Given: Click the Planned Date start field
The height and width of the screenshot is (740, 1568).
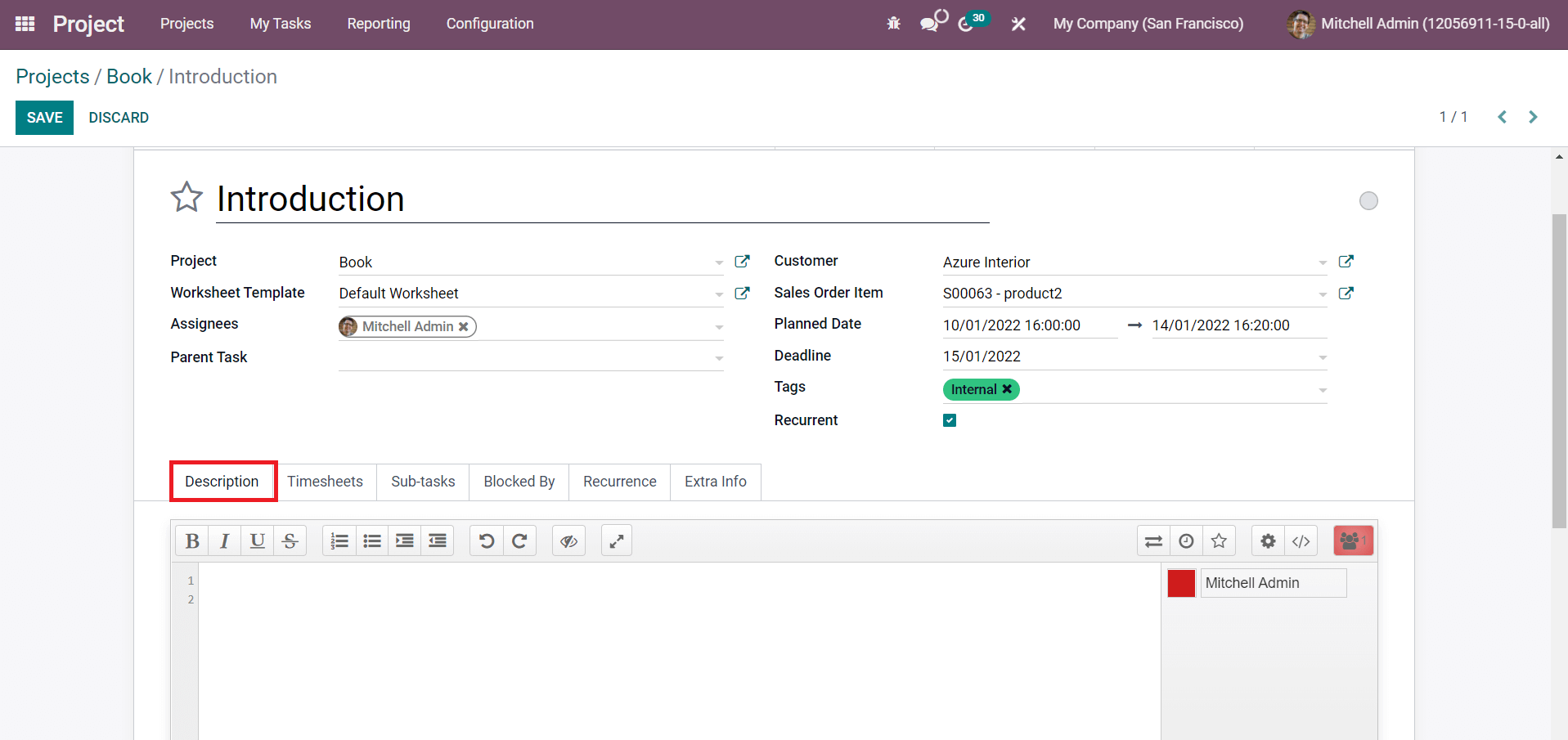Looking at the screenshot, I should 1030,325.
